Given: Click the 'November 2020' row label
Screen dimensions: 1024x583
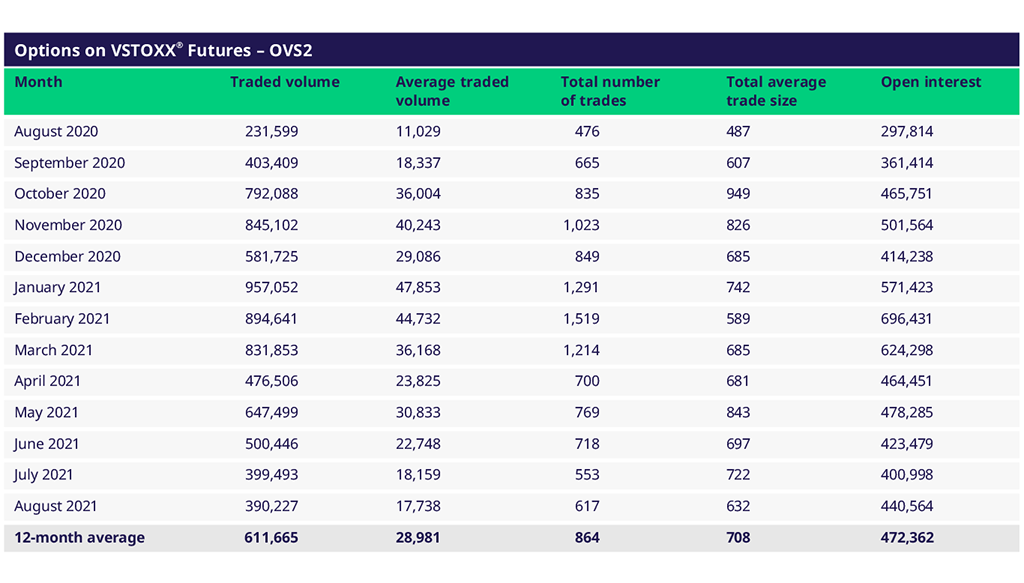Looking at the screenshot, I should click(x=68, y=225).
